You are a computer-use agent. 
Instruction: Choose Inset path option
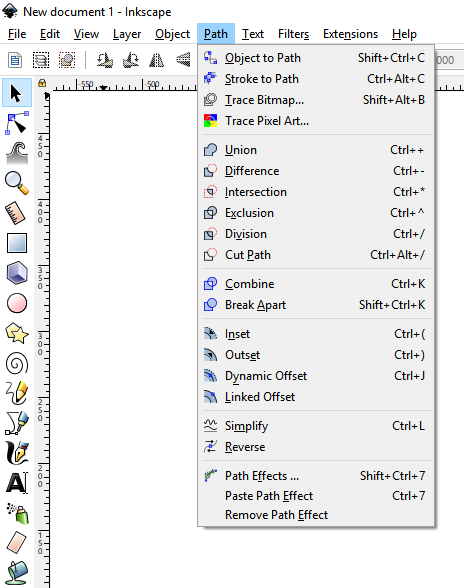[316, 334]
